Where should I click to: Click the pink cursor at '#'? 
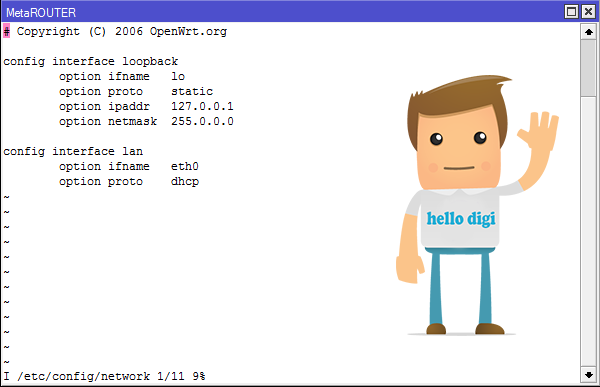tap(7, 31)
